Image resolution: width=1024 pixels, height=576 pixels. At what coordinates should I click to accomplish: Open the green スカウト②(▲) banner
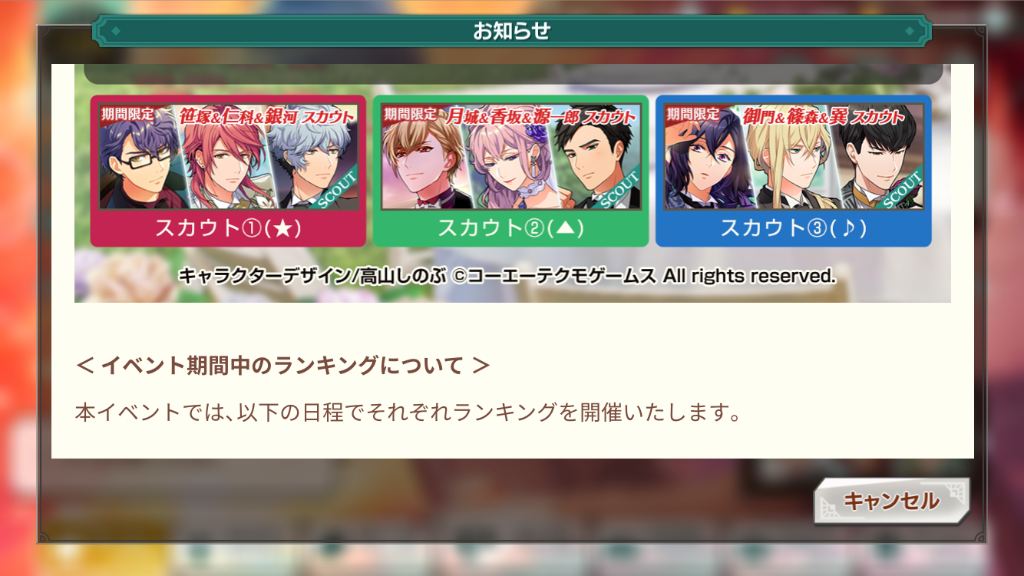click(x=511, y=171)
